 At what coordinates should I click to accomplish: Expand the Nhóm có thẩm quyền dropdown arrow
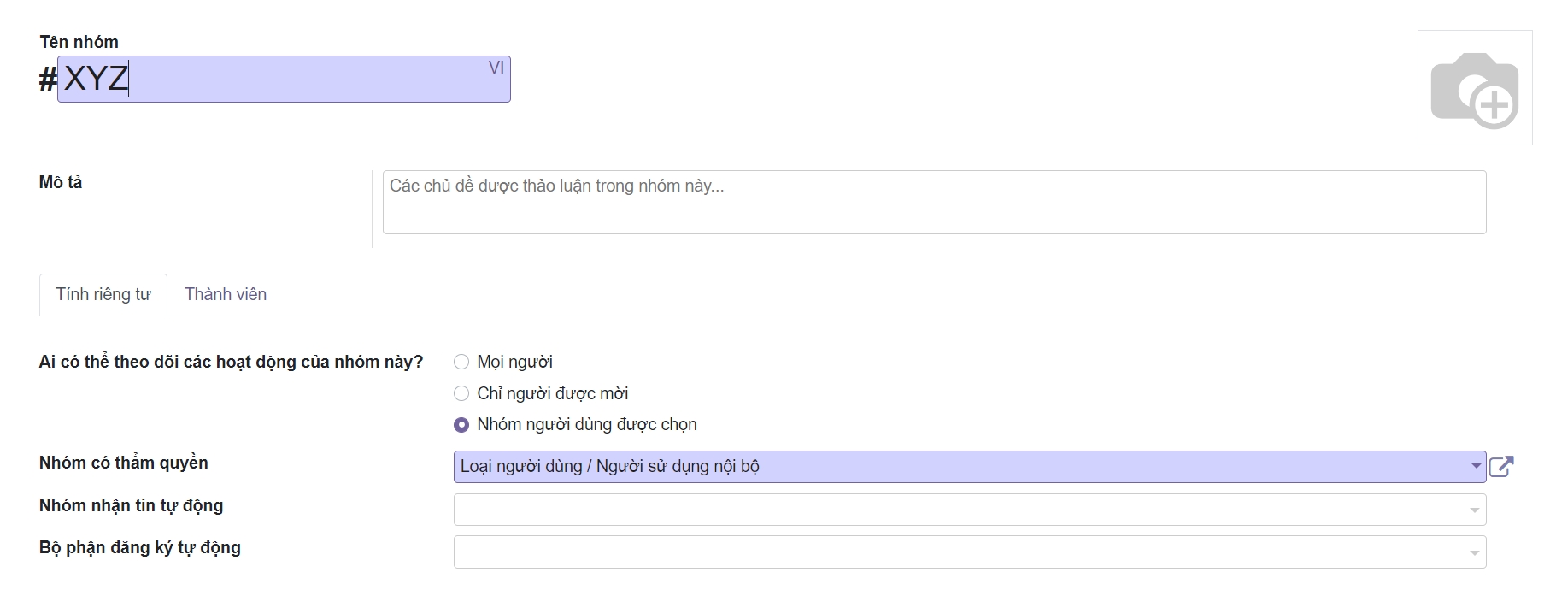1475,467
